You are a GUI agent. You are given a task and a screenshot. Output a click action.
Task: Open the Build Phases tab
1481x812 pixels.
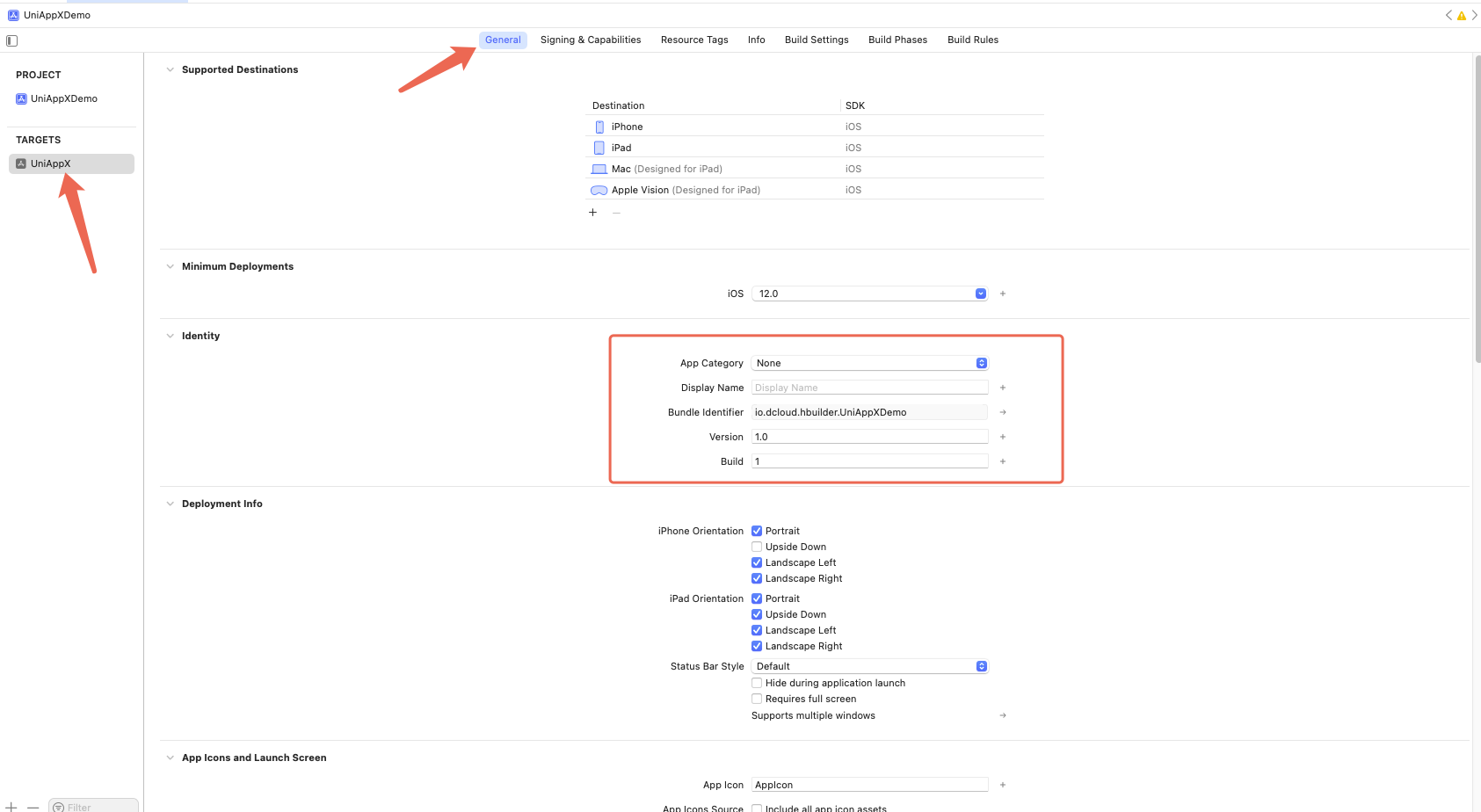(x=897, y=40)
